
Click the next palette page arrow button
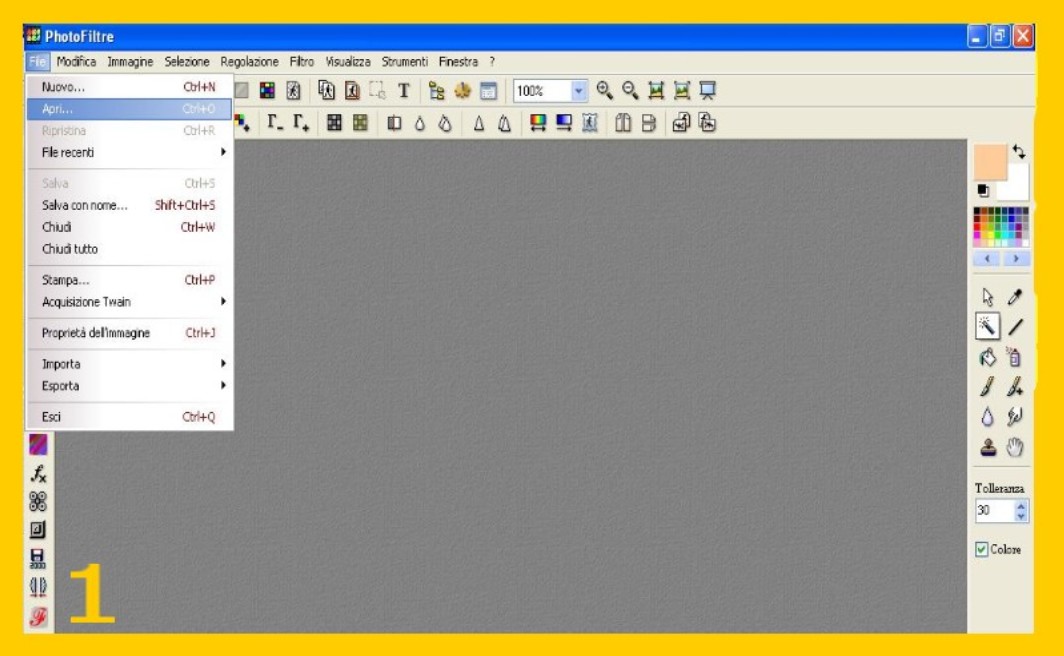tap(1016, 259)
